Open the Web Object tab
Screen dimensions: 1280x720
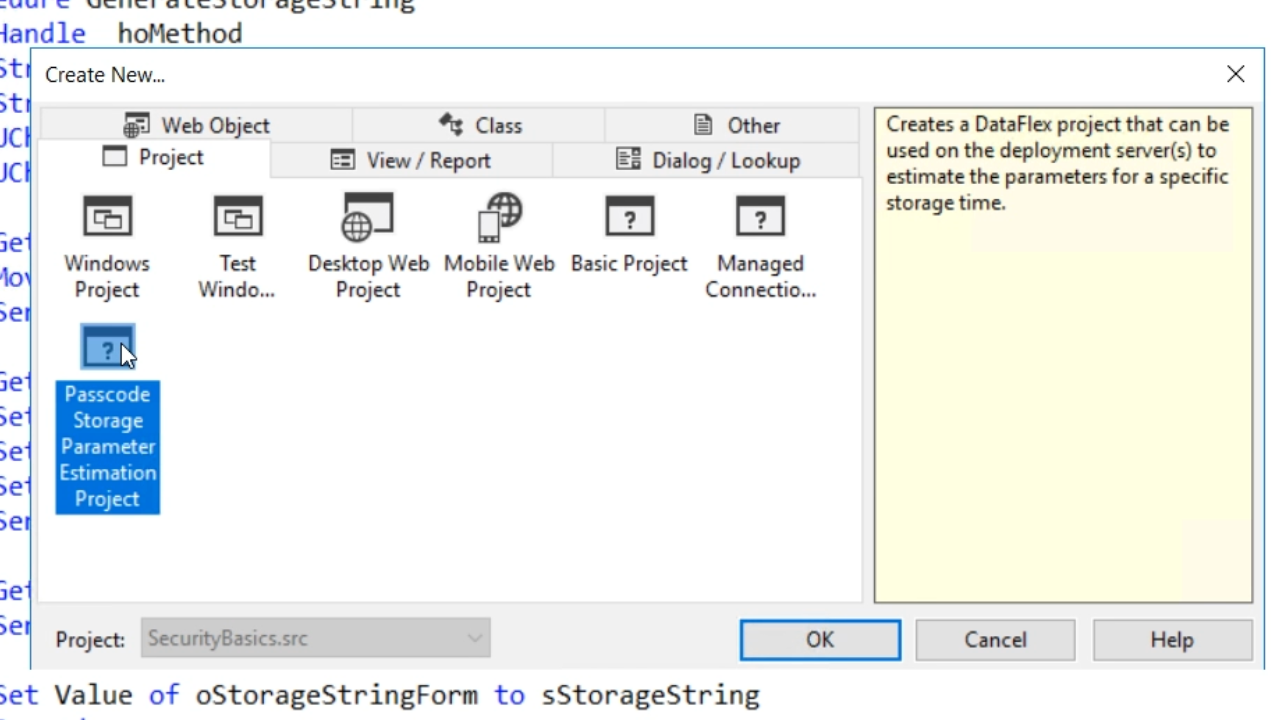[197, 125]
